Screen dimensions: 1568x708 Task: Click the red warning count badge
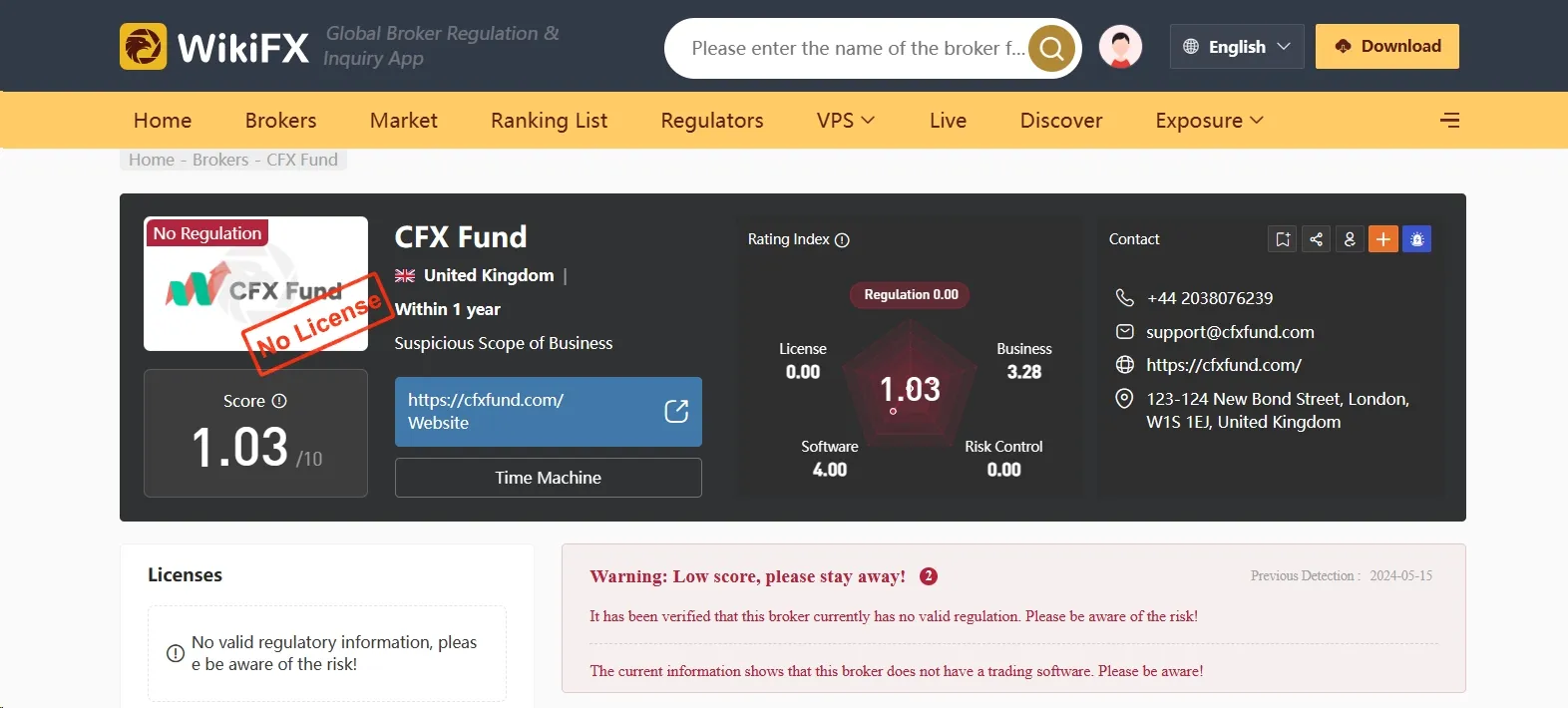(x=929, y=576)
